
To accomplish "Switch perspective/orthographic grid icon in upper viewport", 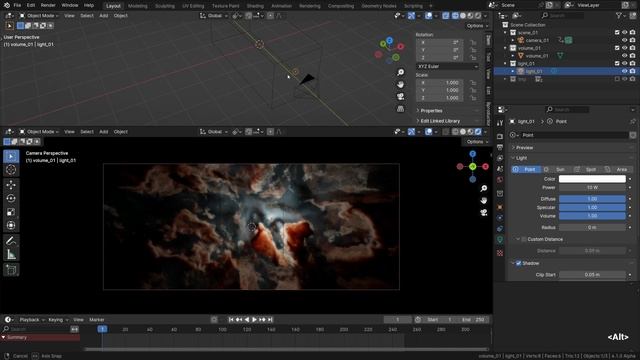I will coord(400,109).
